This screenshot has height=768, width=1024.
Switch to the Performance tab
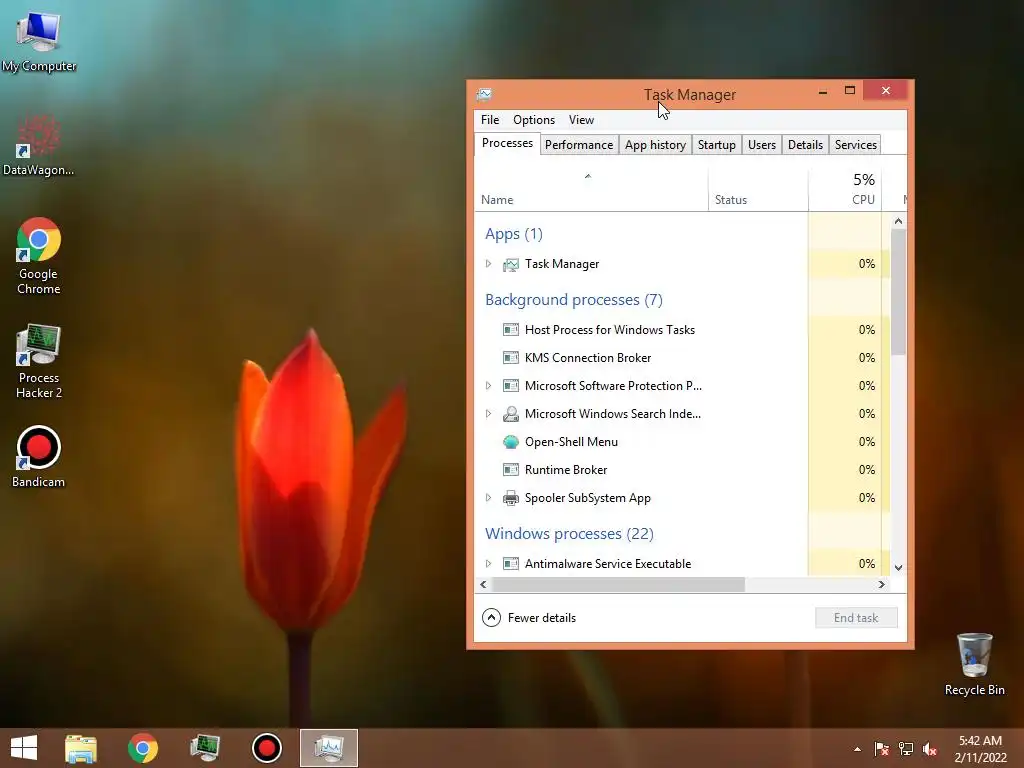[x=579, y=145]
